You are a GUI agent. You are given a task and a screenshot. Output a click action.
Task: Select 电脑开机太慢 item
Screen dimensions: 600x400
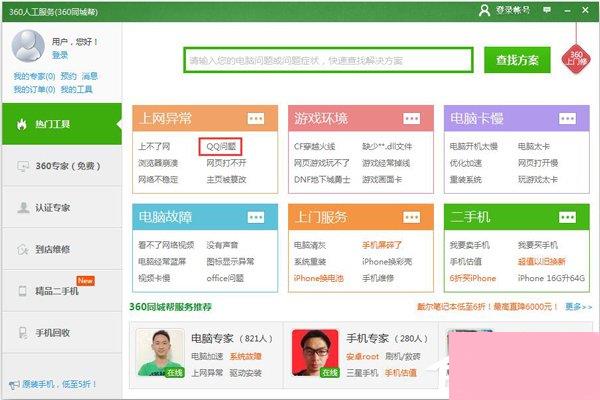pyautogui.click(x=473, y=147)
